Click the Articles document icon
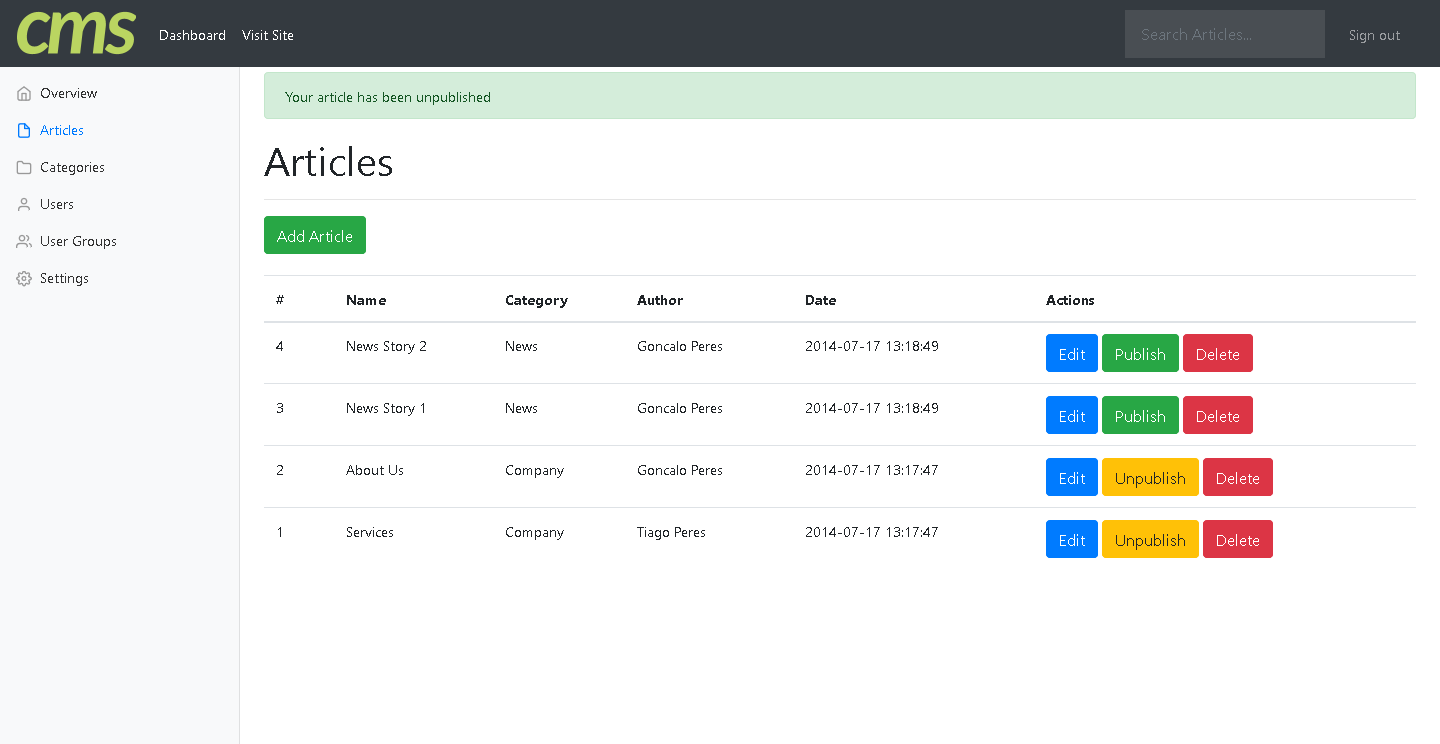The image size is (1440, 744). [x=24, y=131]
